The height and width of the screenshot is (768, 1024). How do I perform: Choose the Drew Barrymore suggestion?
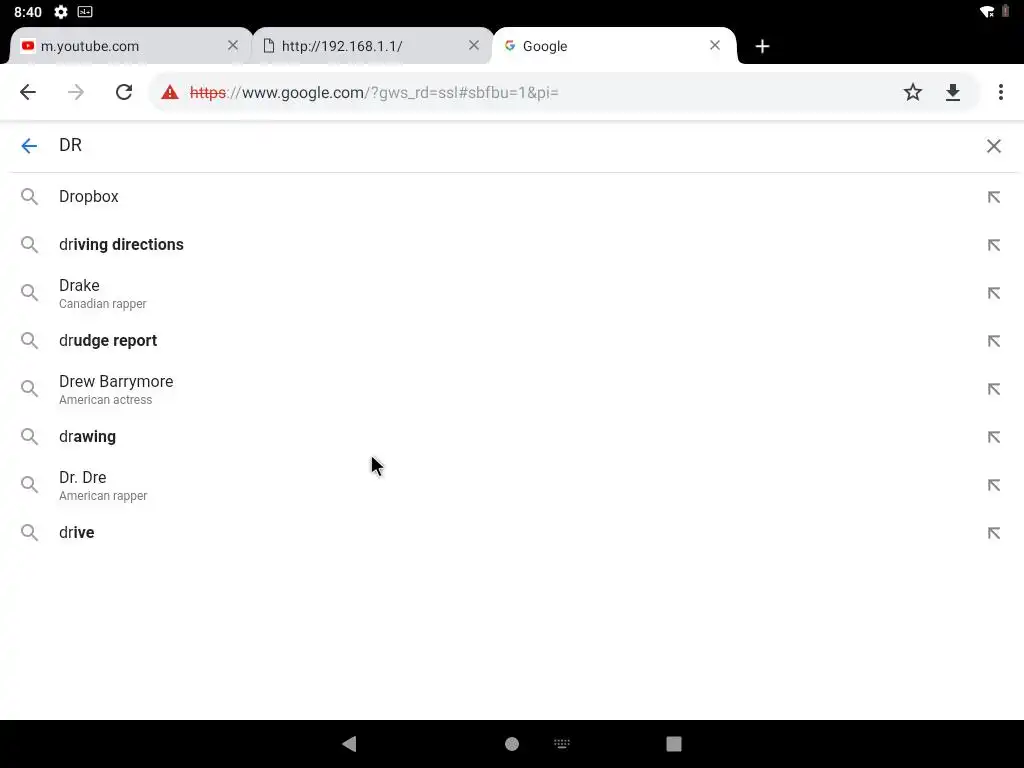coord(512,389)
